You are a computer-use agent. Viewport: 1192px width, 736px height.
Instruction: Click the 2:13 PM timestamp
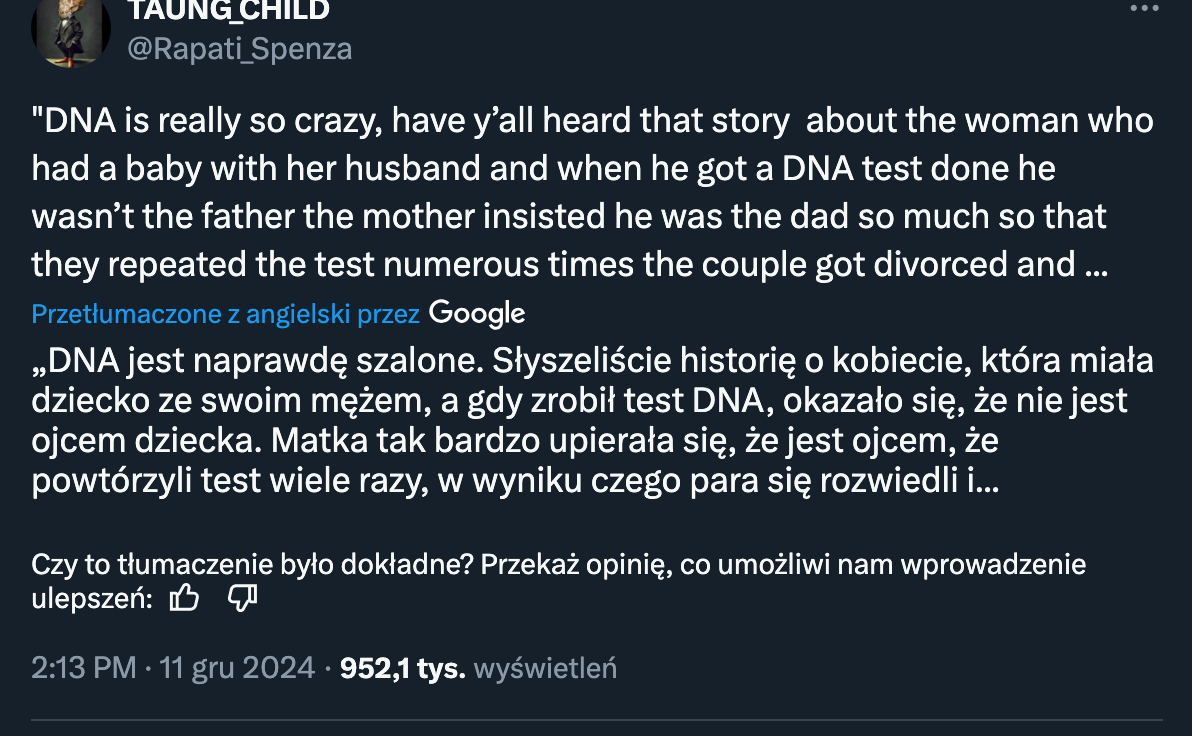point(84,668)
